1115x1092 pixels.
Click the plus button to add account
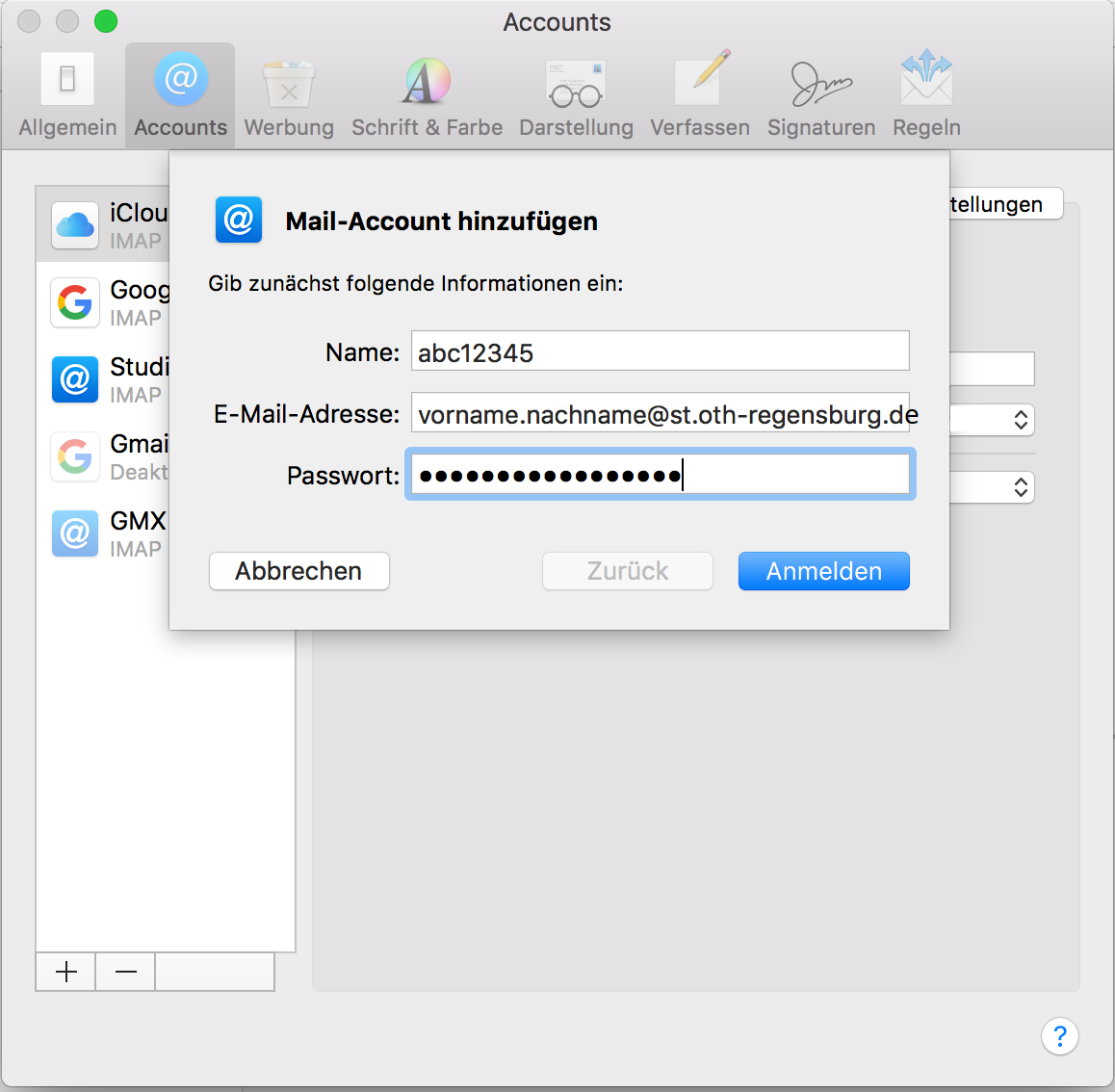coord(65,972)
